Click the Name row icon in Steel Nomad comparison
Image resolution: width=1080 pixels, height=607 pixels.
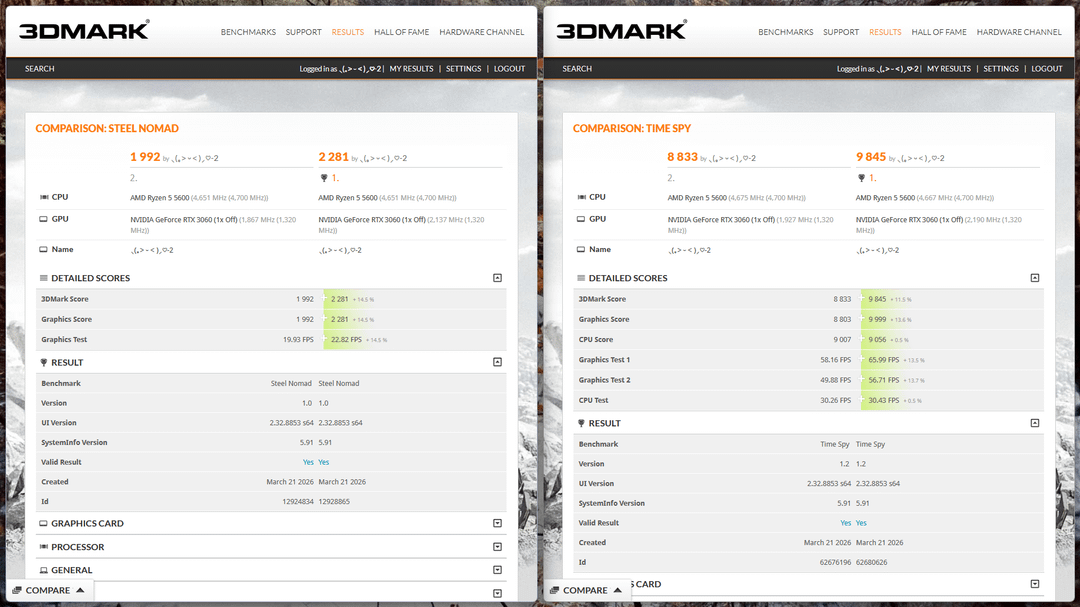[x=44, y=250]
